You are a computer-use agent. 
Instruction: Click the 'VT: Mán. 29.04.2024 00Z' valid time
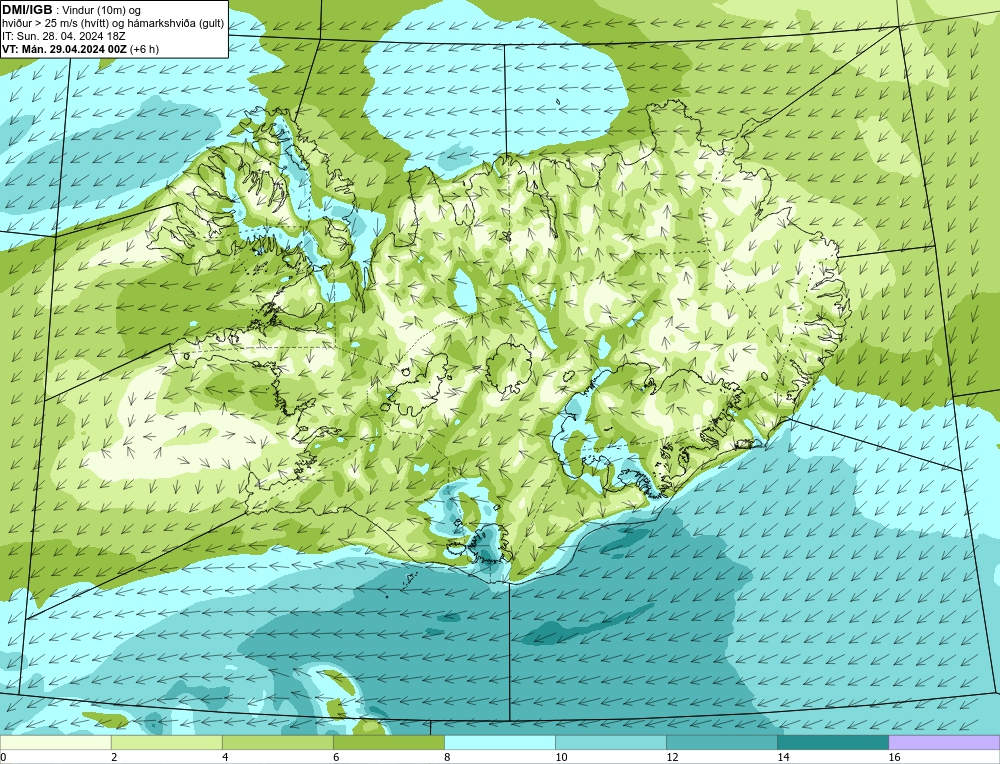[64, 49]
